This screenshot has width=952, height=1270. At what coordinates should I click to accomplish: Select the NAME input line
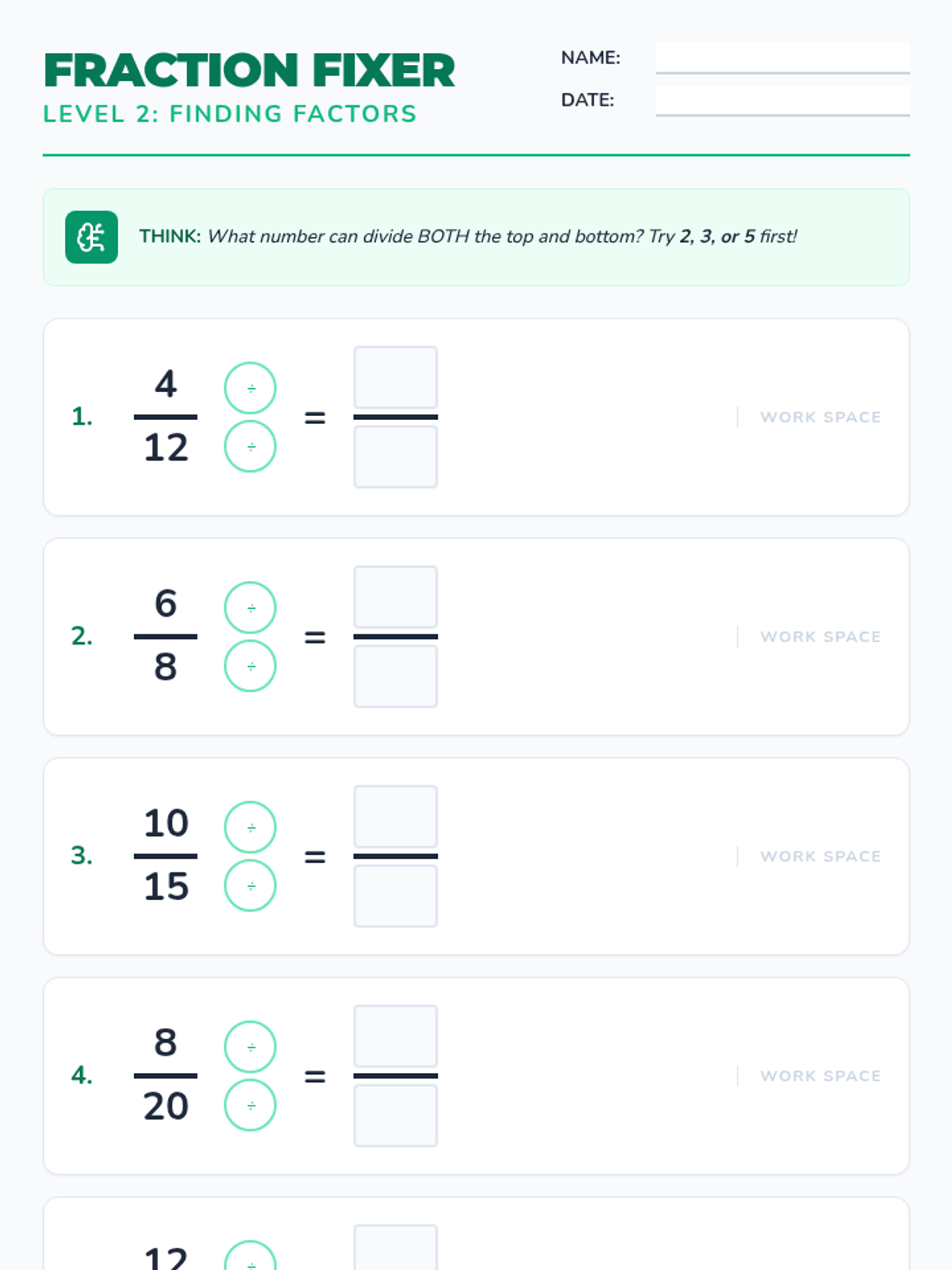tap(782, 58)
